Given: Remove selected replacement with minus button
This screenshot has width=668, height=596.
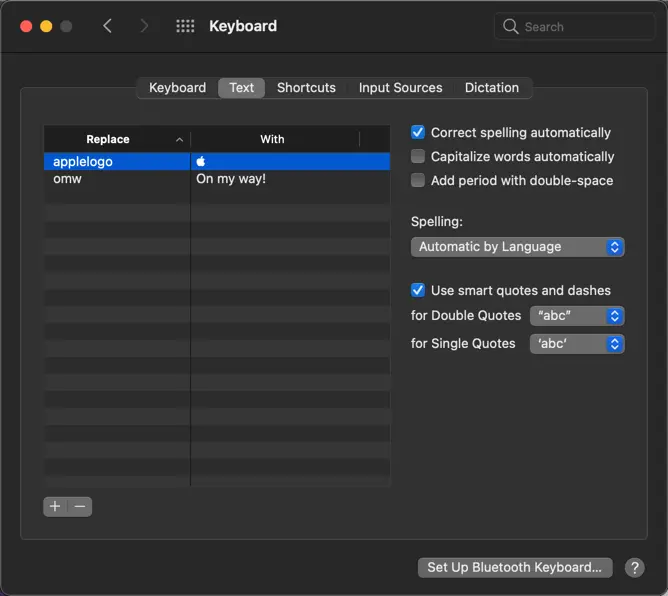Looking at the screenshot, I should click(80, 507).
